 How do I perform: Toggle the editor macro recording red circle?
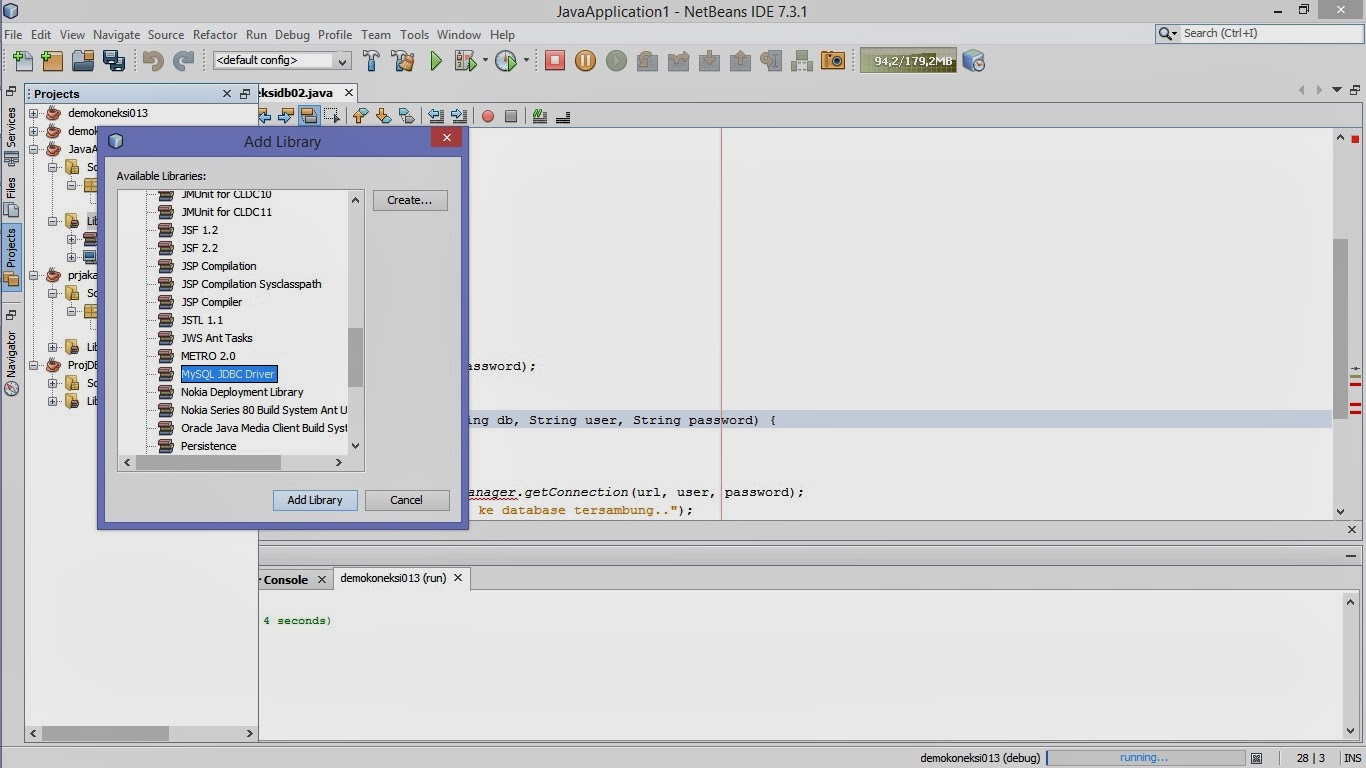tap(488, 116)
